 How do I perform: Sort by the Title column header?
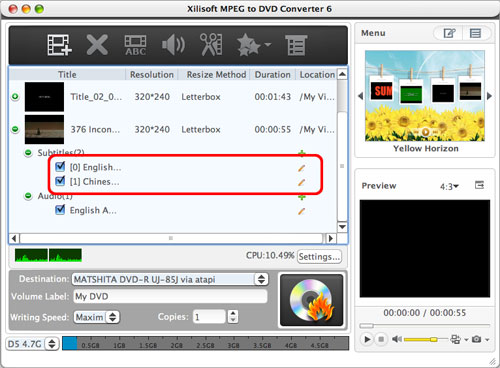click(x=67, y=74)
